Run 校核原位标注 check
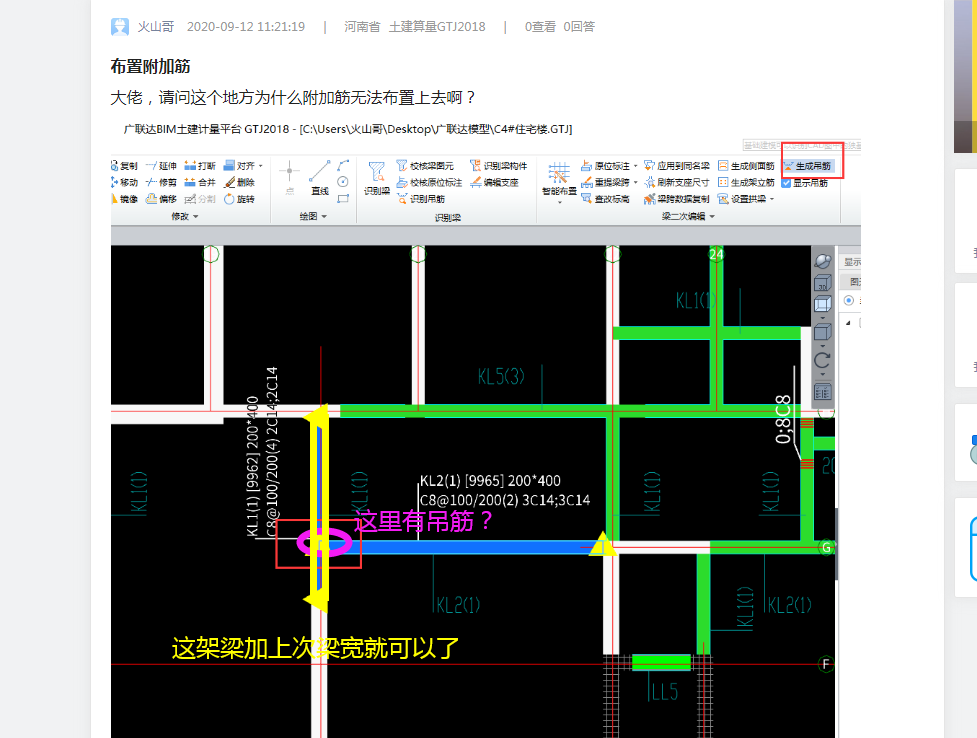This screenshot has width=977, height=738. click(x=429, y=182)
